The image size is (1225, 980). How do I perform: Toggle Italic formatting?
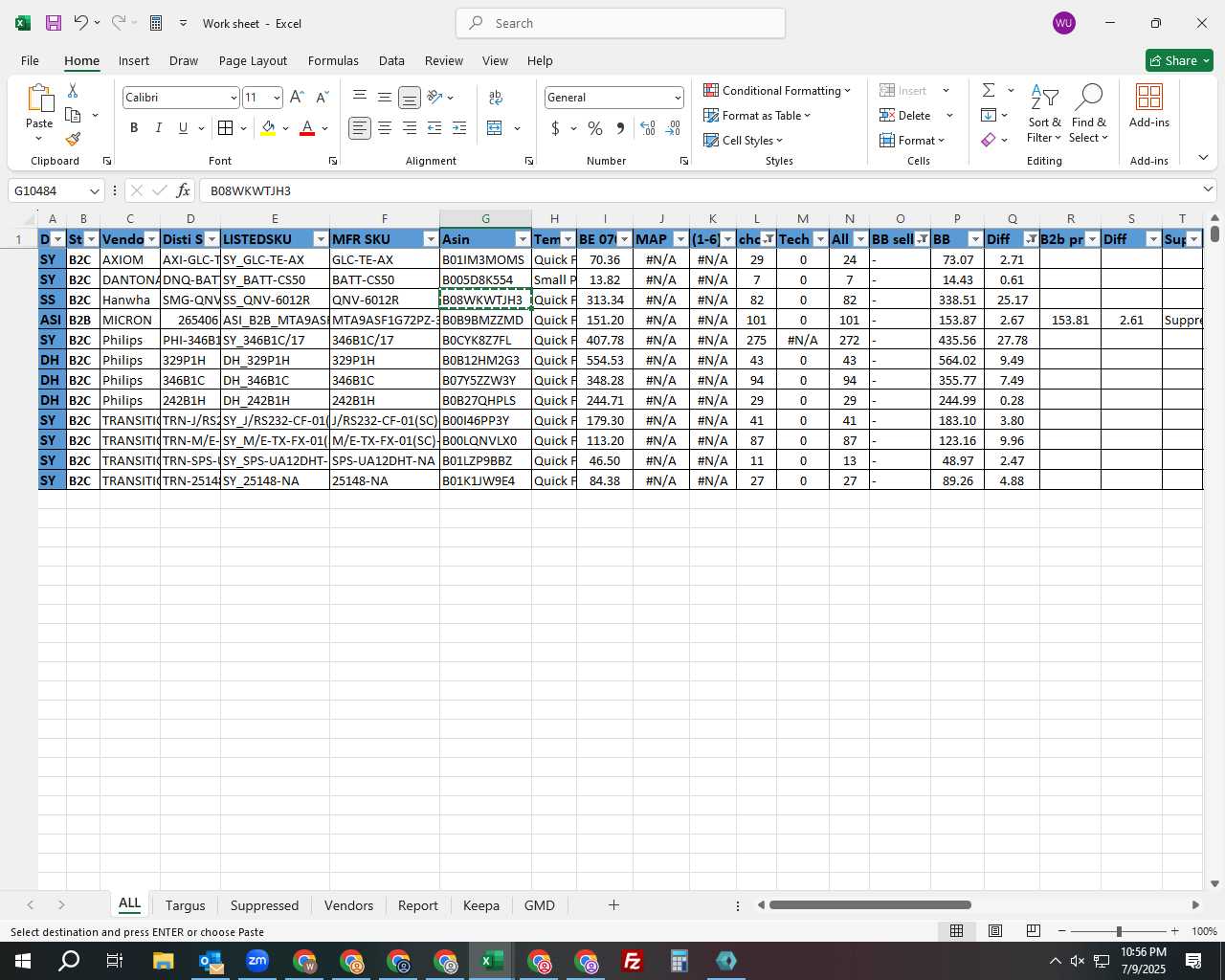tap(159, 128)
